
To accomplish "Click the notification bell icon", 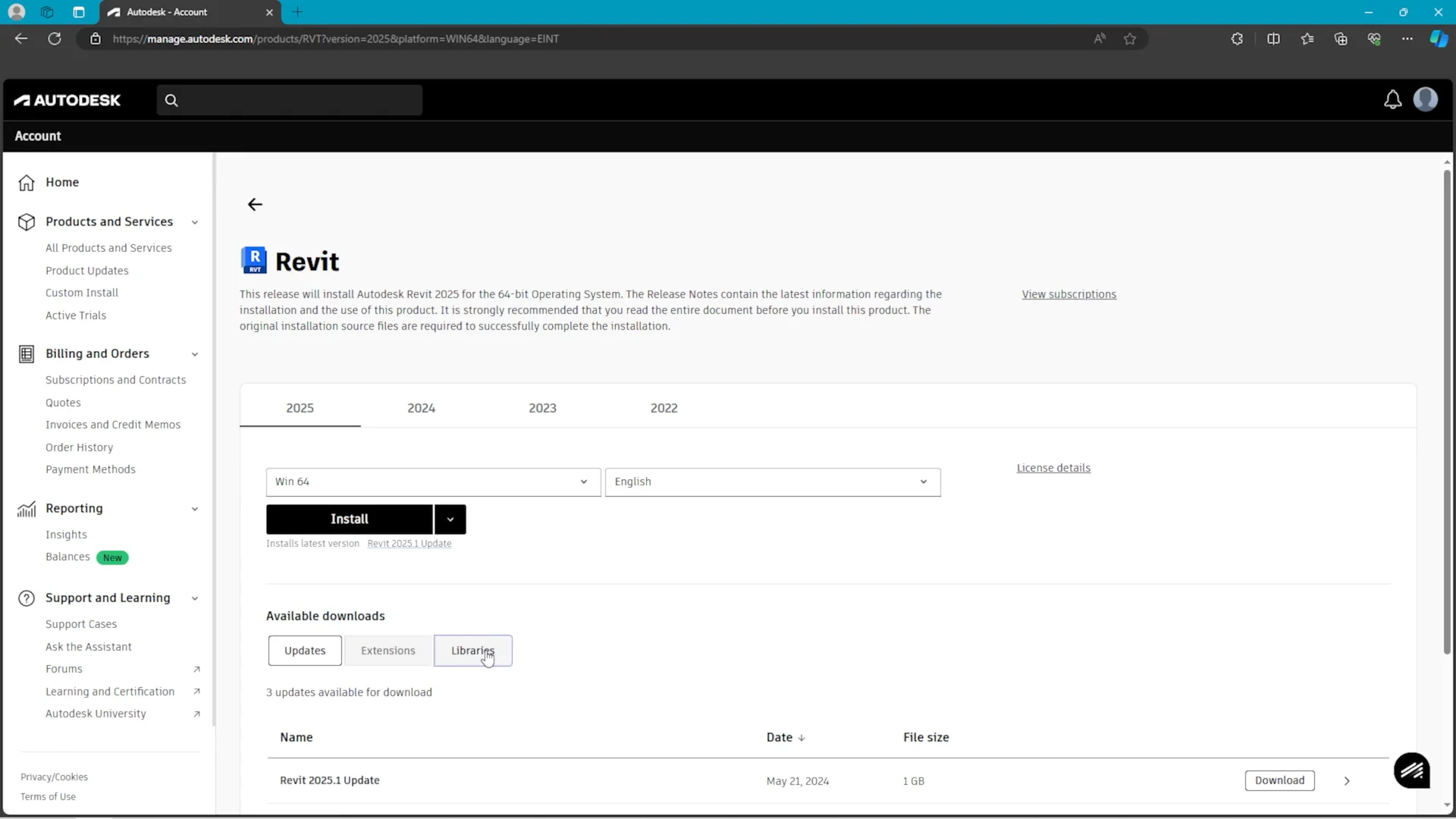I will (x=1392, y=99).
